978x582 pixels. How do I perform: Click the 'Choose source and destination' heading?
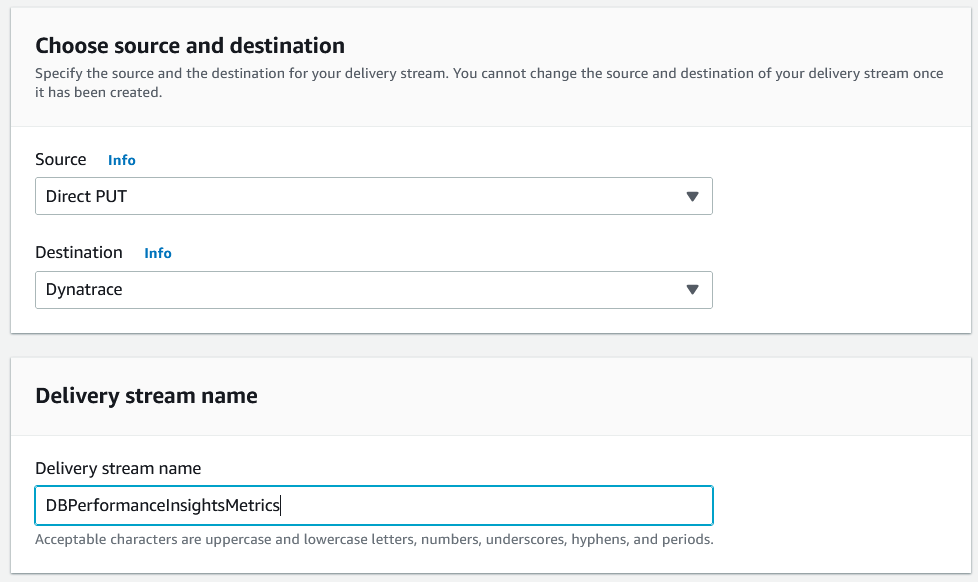pos(190,46)
